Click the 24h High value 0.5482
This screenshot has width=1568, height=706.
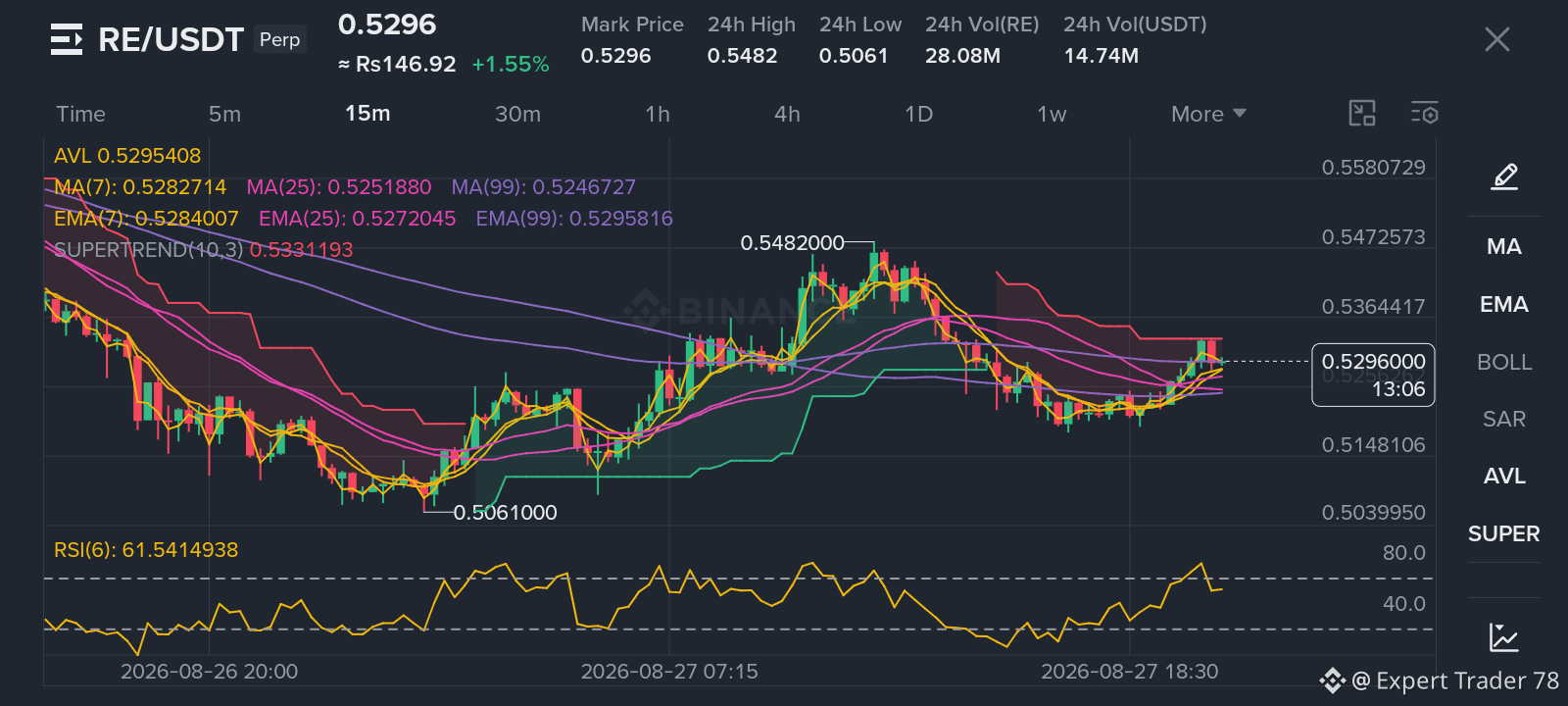click(x=742, y=56)
